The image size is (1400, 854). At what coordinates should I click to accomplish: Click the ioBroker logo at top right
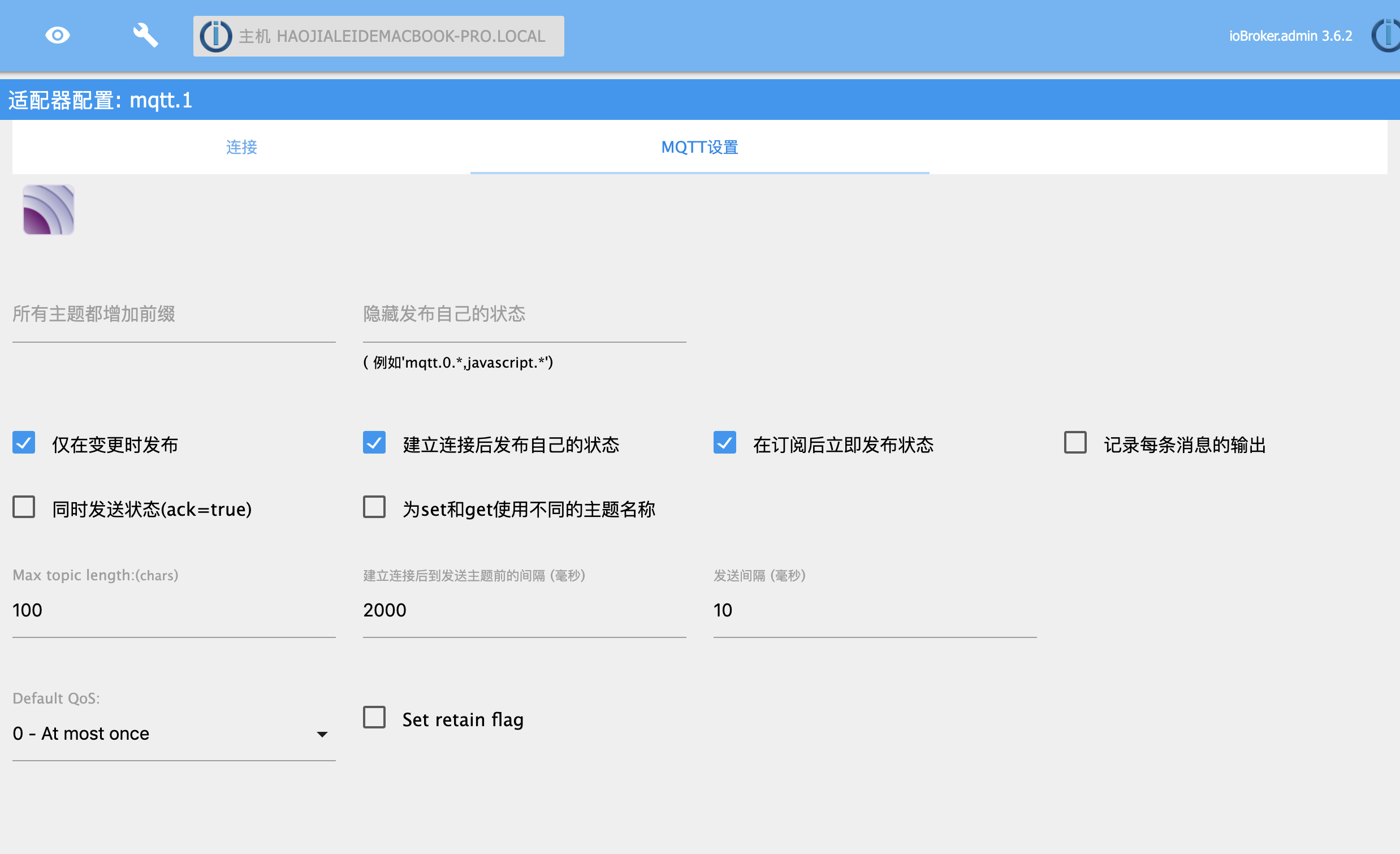[x=1386, y=36]
